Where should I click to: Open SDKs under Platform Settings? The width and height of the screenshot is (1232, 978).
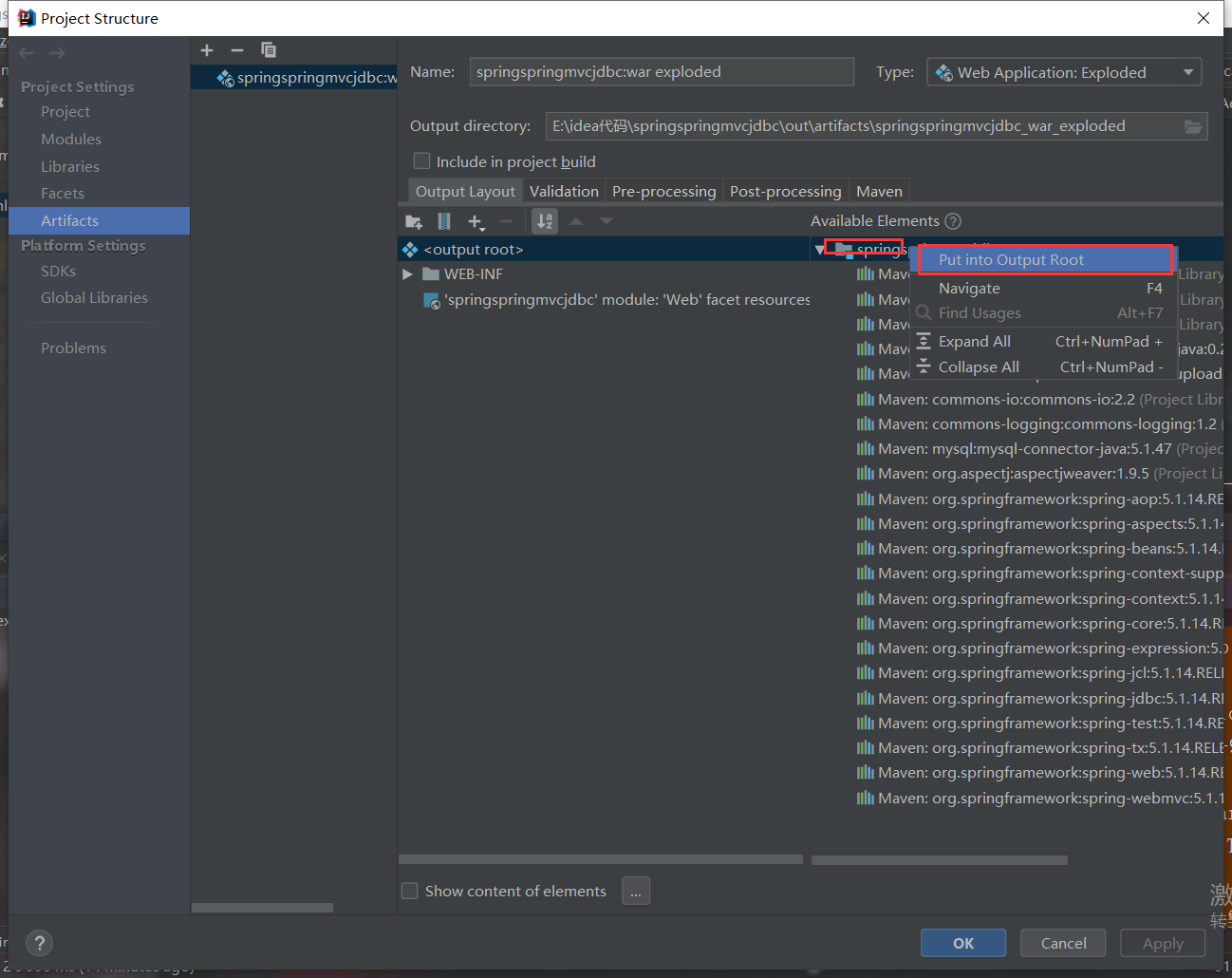click(59, 271)
